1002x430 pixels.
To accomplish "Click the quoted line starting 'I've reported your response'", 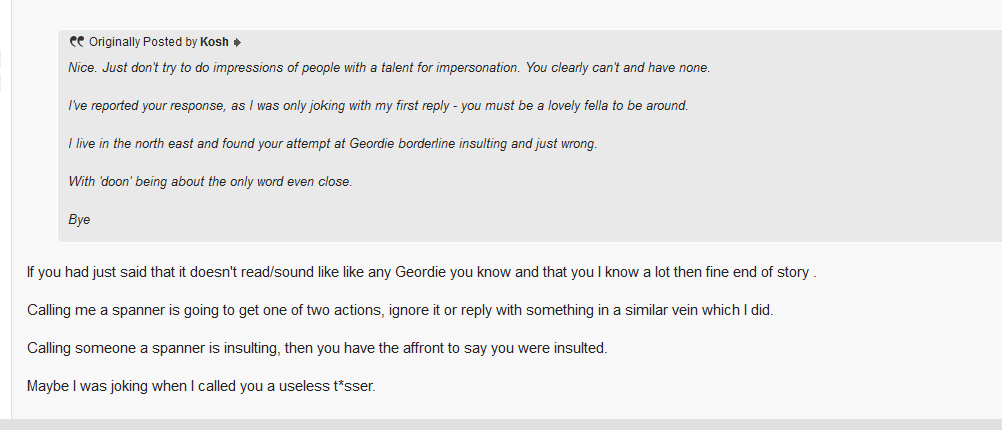I will pyautogui.click(x=378, y=106).
